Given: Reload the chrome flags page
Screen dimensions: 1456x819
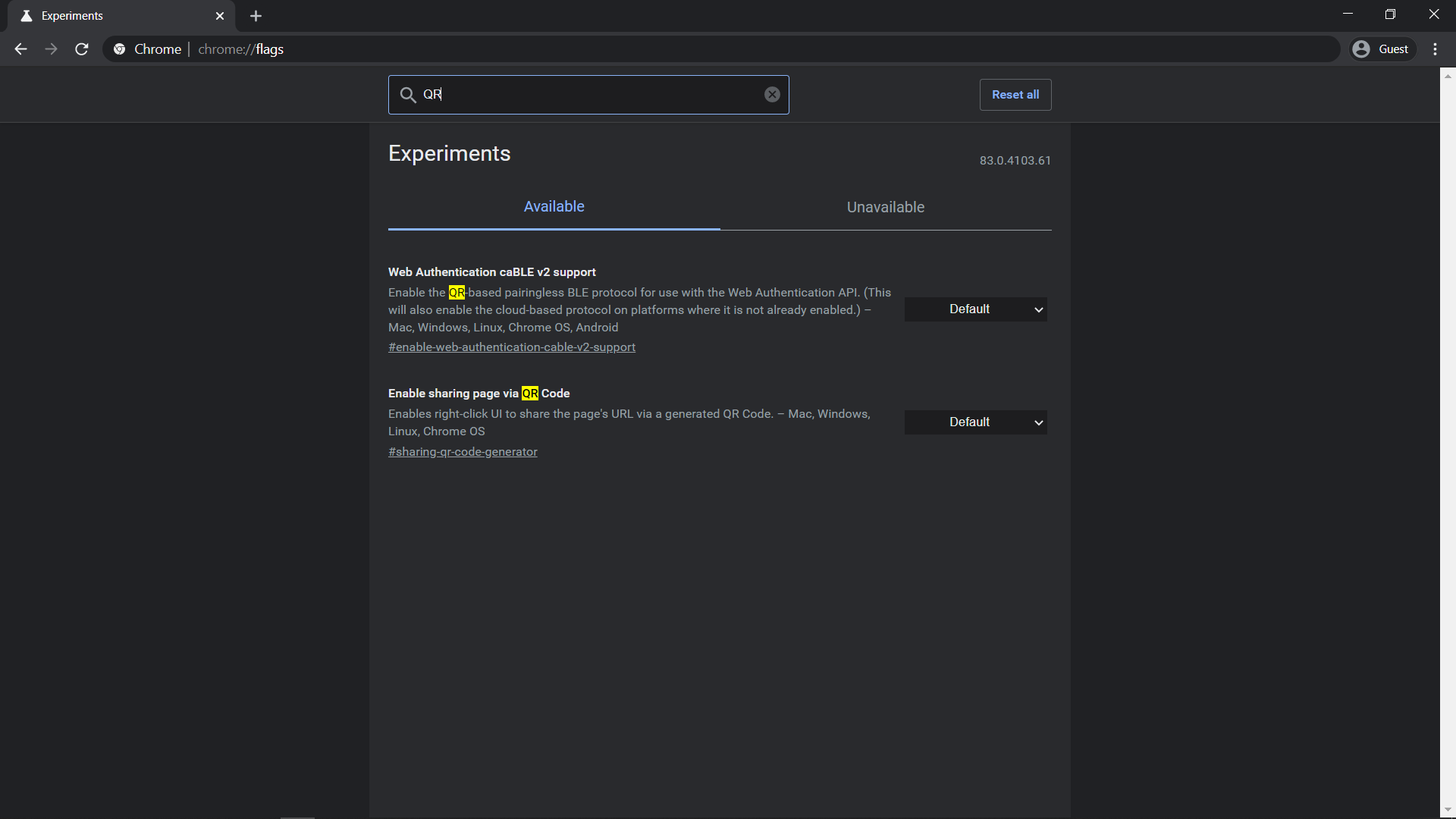Looking at the screenshot, I should coord(82,49).
